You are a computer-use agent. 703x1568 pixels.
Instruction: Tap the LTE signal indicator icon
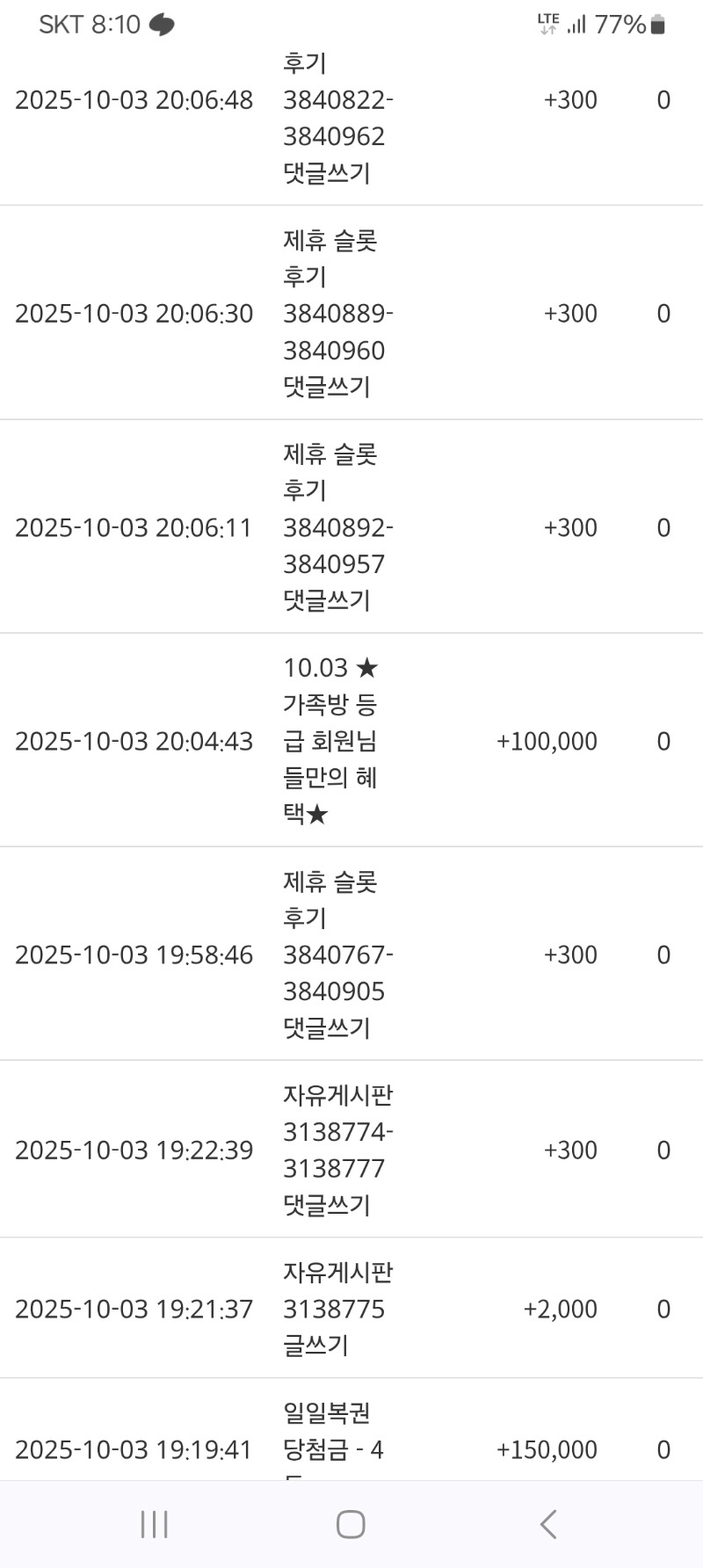coord(548,25)
